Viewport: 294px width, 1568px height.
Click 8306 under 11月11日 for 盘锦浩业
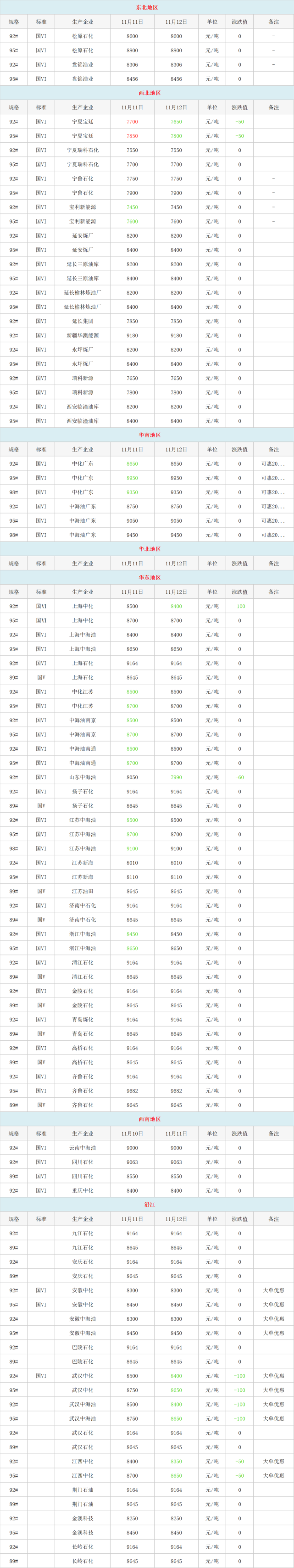(x=132, y=65)
